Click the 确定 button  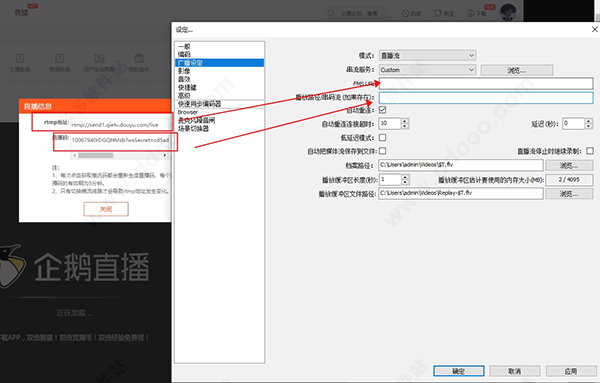[458, 371]
